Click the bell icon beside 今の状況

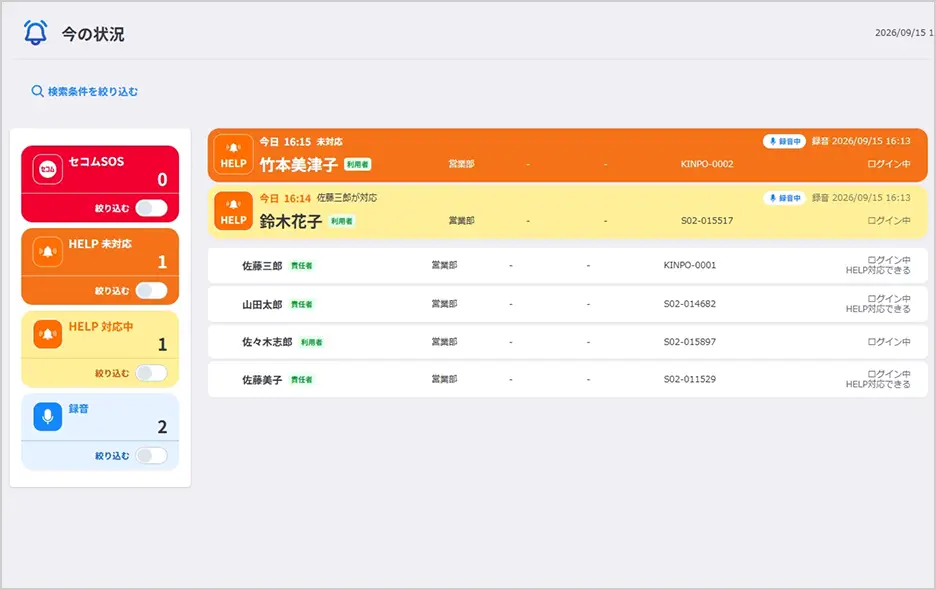[x=35, y=33]
